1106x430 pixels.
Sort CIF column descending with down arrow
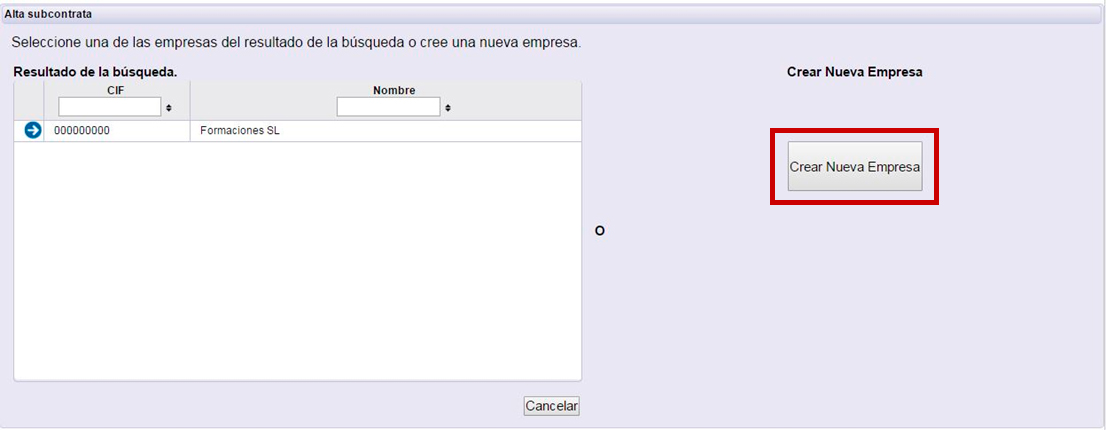tap(169, 111)
